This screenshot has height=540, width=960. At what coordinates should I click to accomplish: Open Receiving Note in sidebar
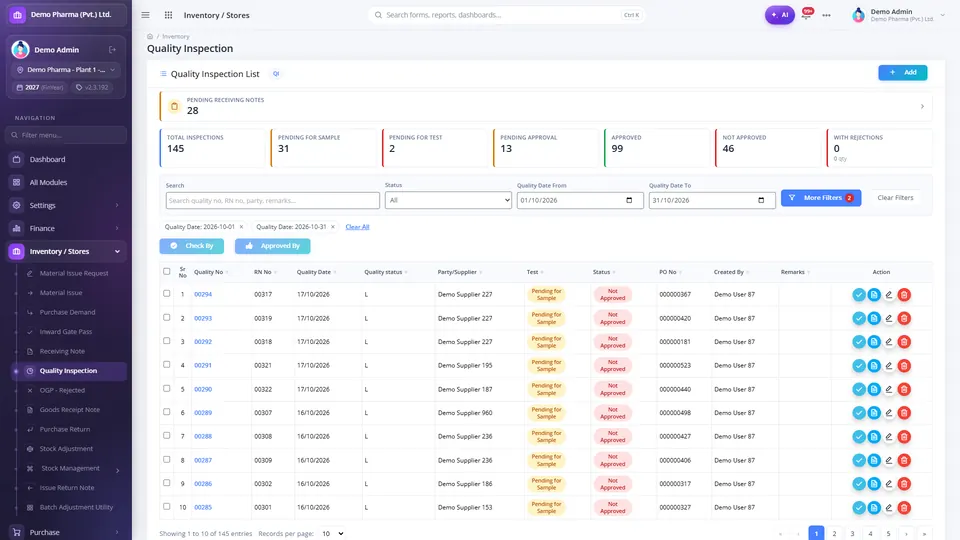point(62,351)
